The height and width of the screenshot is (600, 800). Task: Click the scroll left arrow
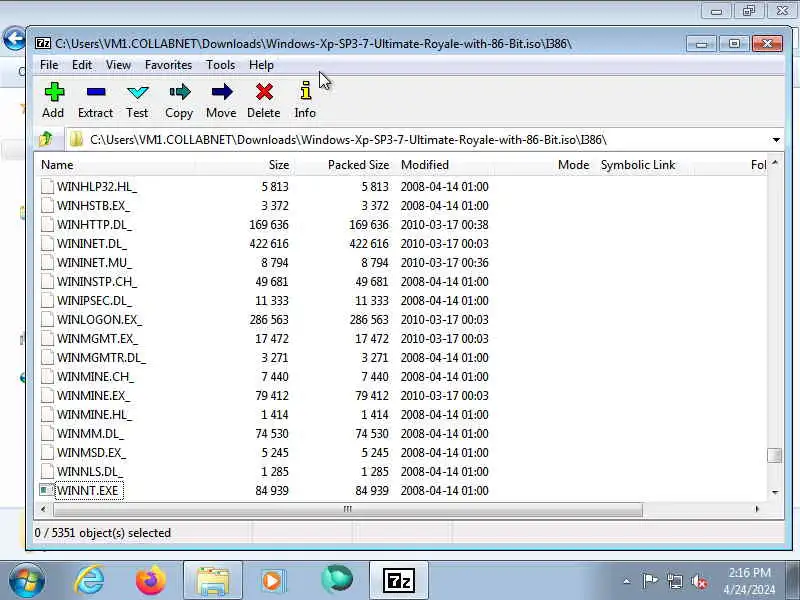click(43, 509)
